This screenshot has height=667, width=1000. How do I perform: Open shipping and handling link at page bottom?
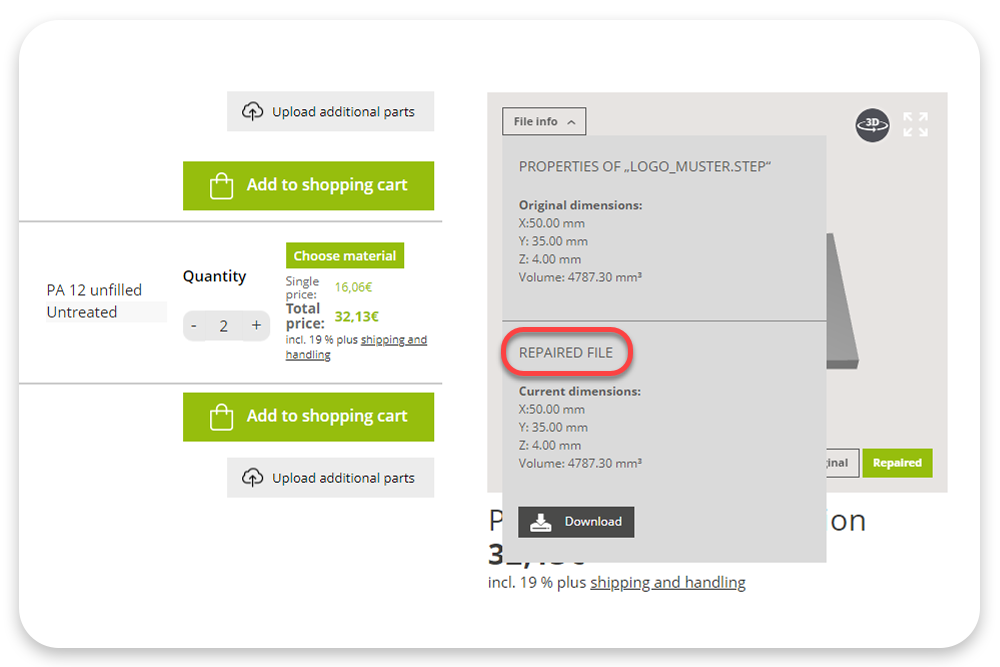tap(668, 582)
